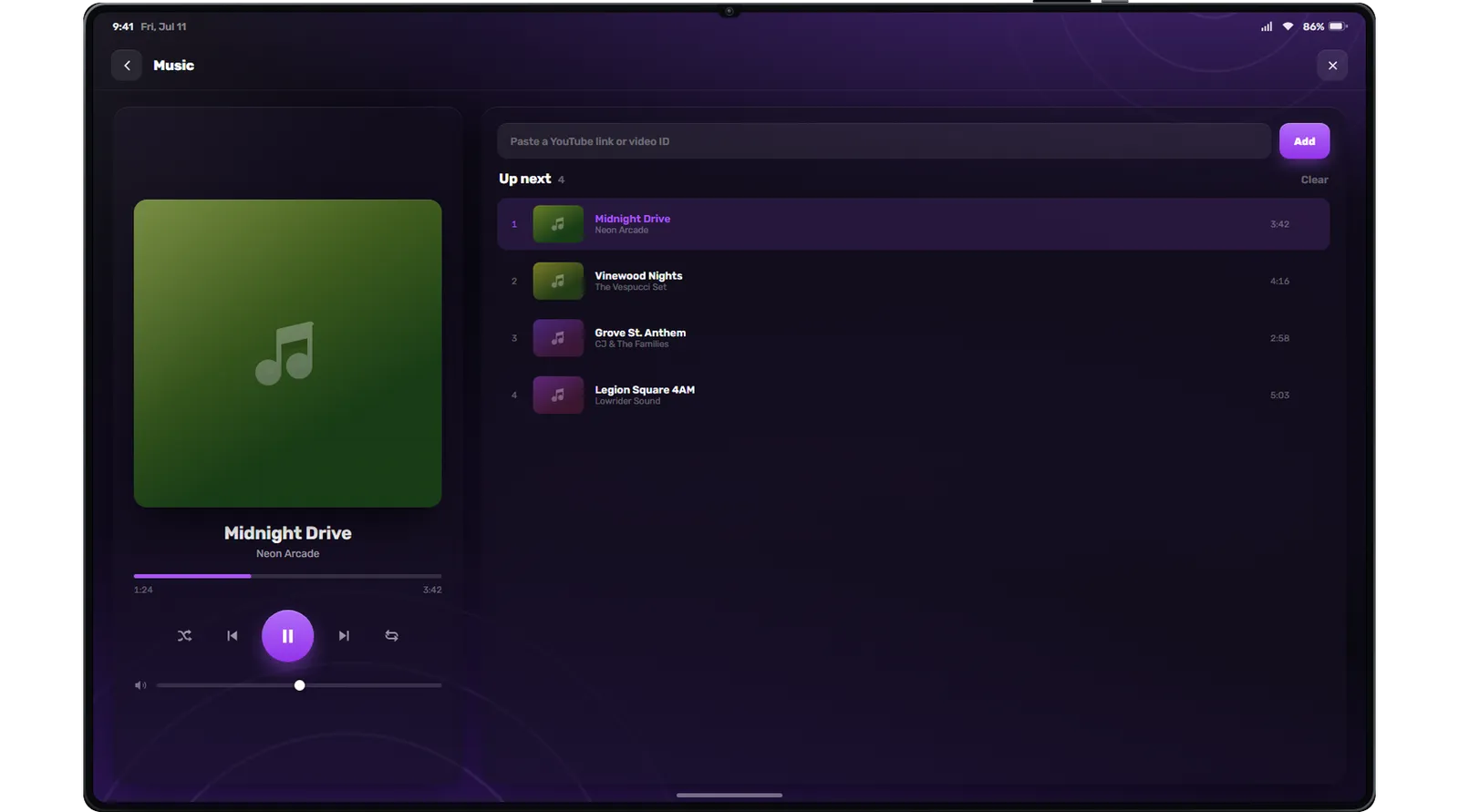Play Grove St. Anthem from the queue
The height and width of the screenshot is (812, 1459).
point(913,338)
